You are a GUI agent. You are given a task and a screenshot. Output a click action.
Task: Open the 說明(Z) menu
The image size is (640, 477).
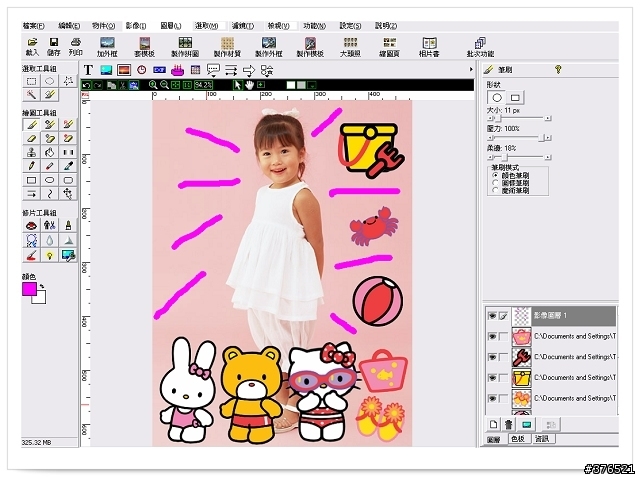(386, 26)
